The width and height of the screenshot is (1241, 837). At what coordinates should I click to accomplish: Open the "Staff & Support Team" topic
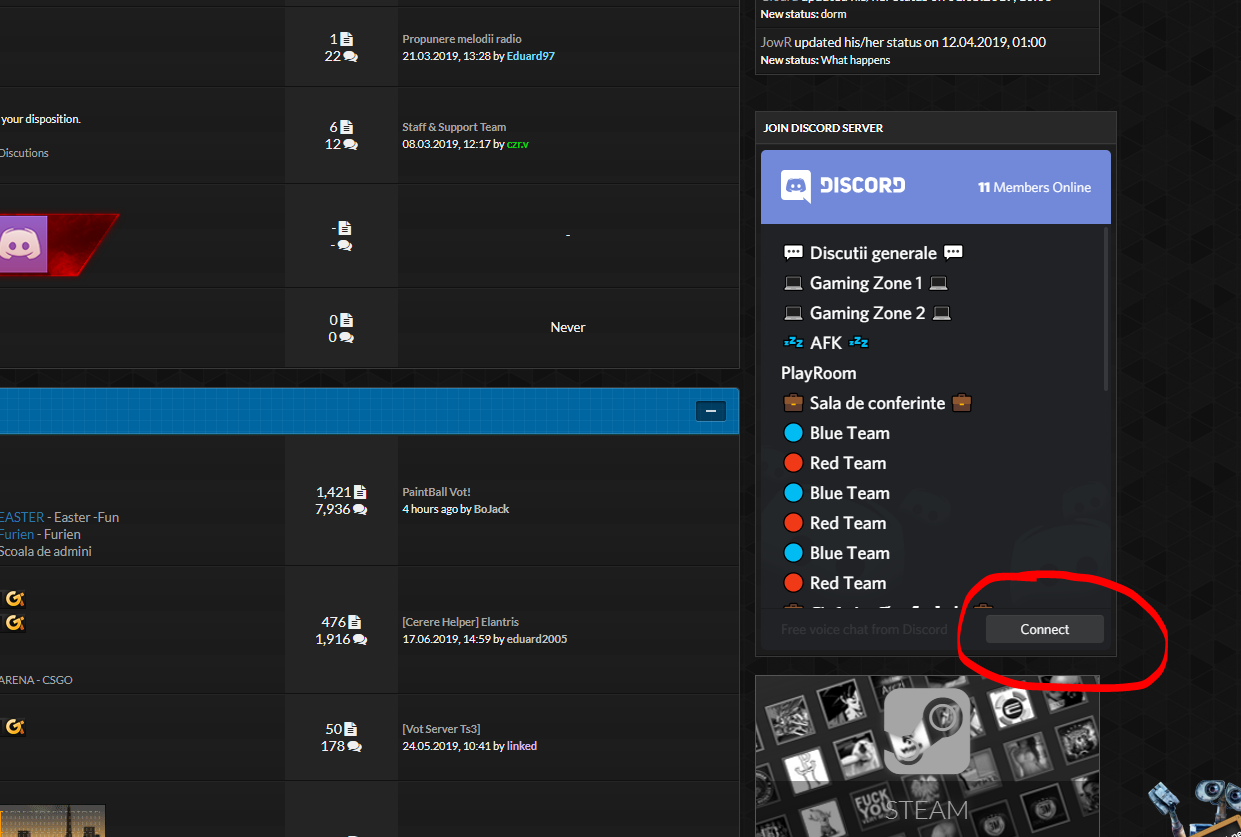click(454, 127)
